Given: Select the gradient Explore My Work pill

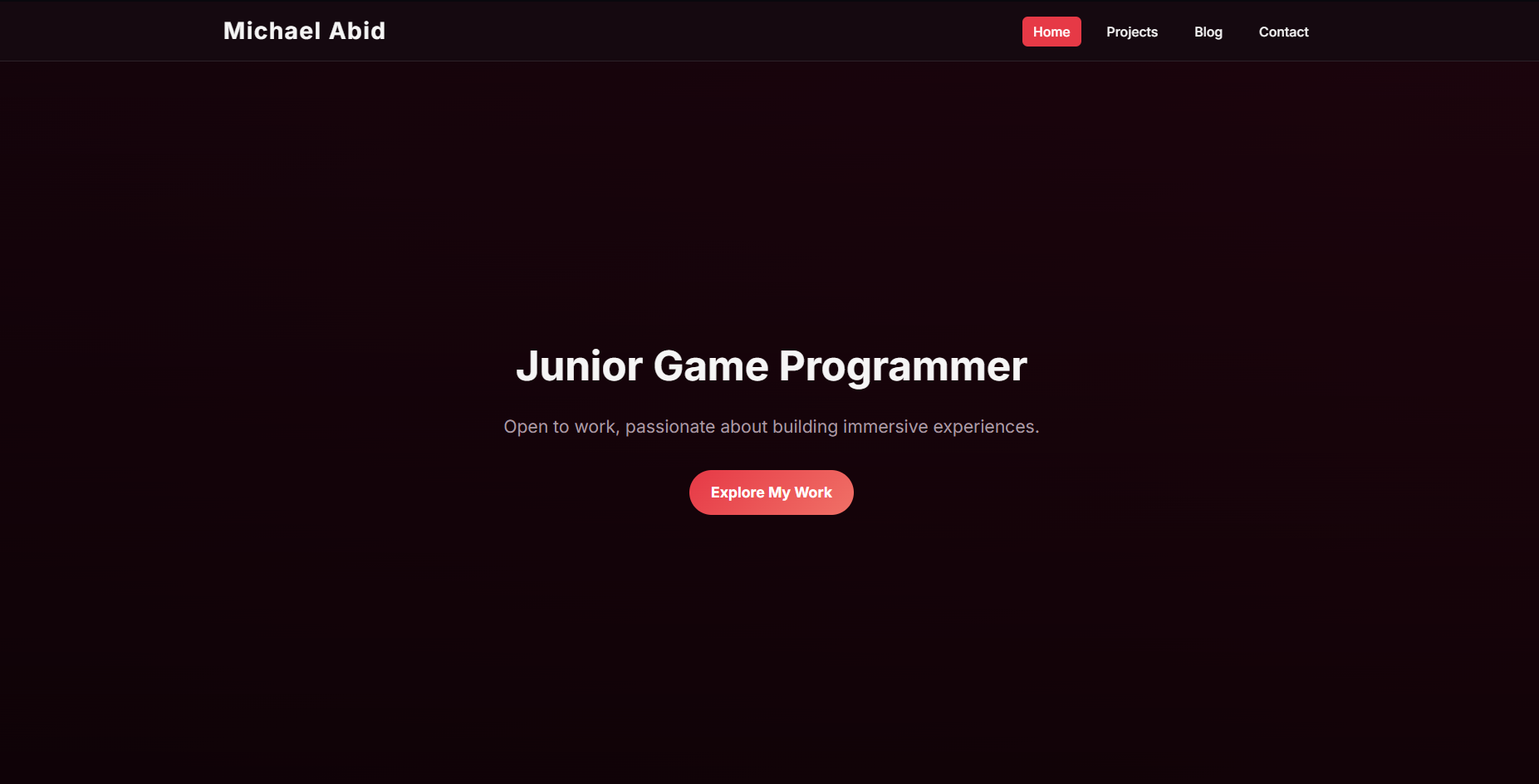Looking at the screenshot, I should 771,492.
